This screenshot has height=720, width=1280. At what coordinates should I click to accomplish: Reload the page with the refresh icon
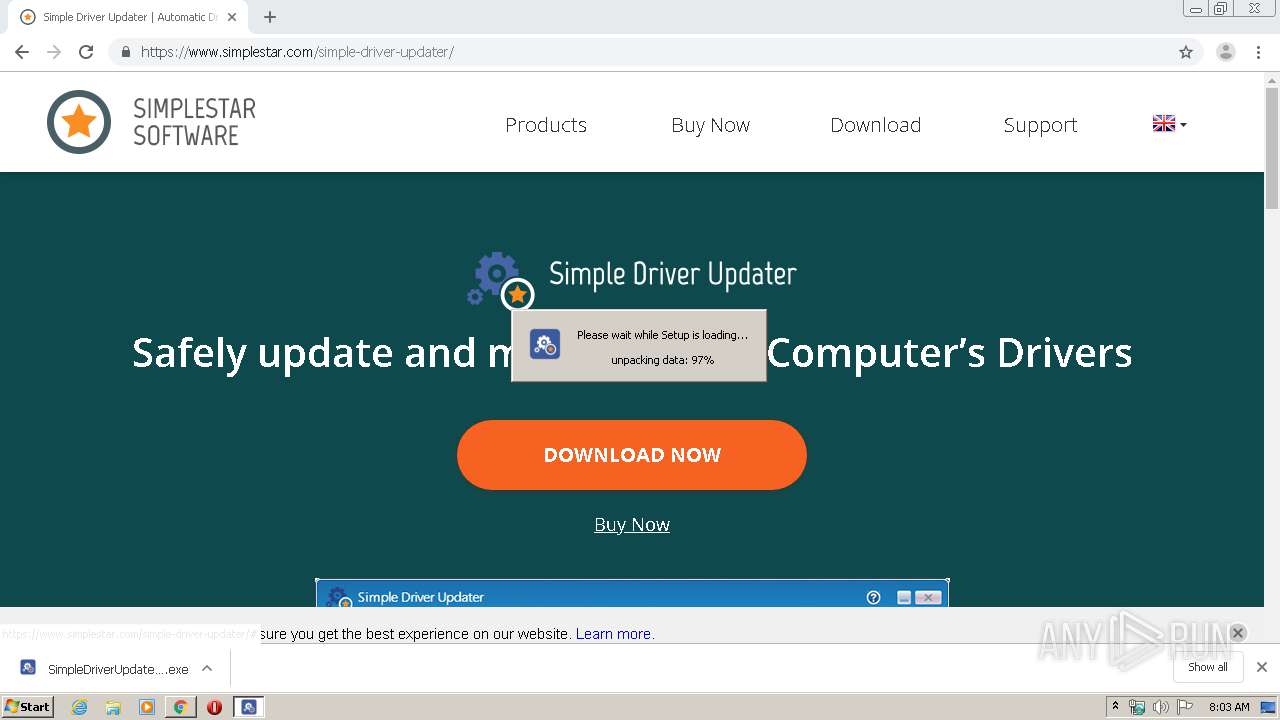click(86, 52)
